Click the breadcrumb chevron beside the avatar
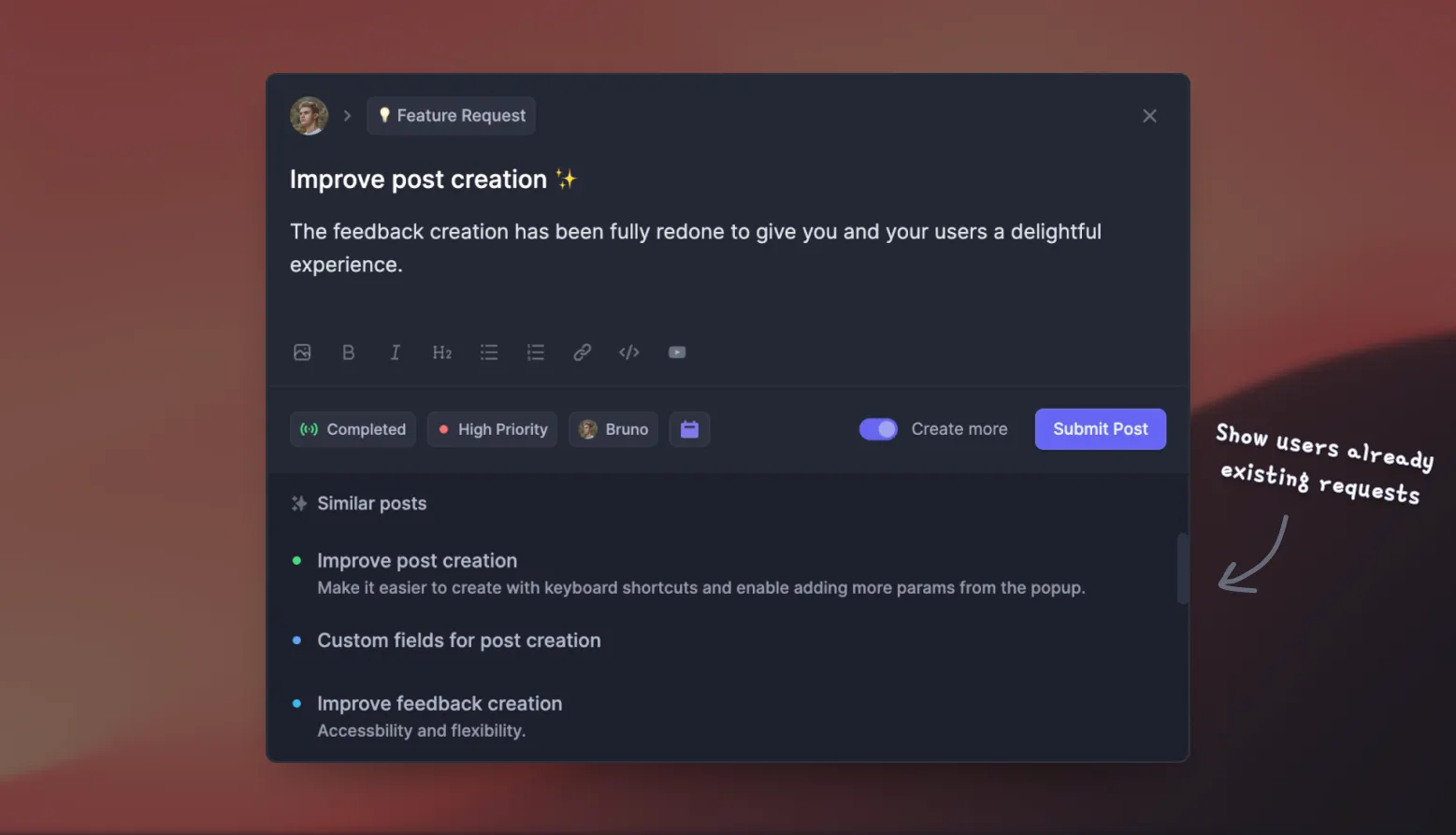This screenshot has width=1456, height=835. click(x=347, y=116)
